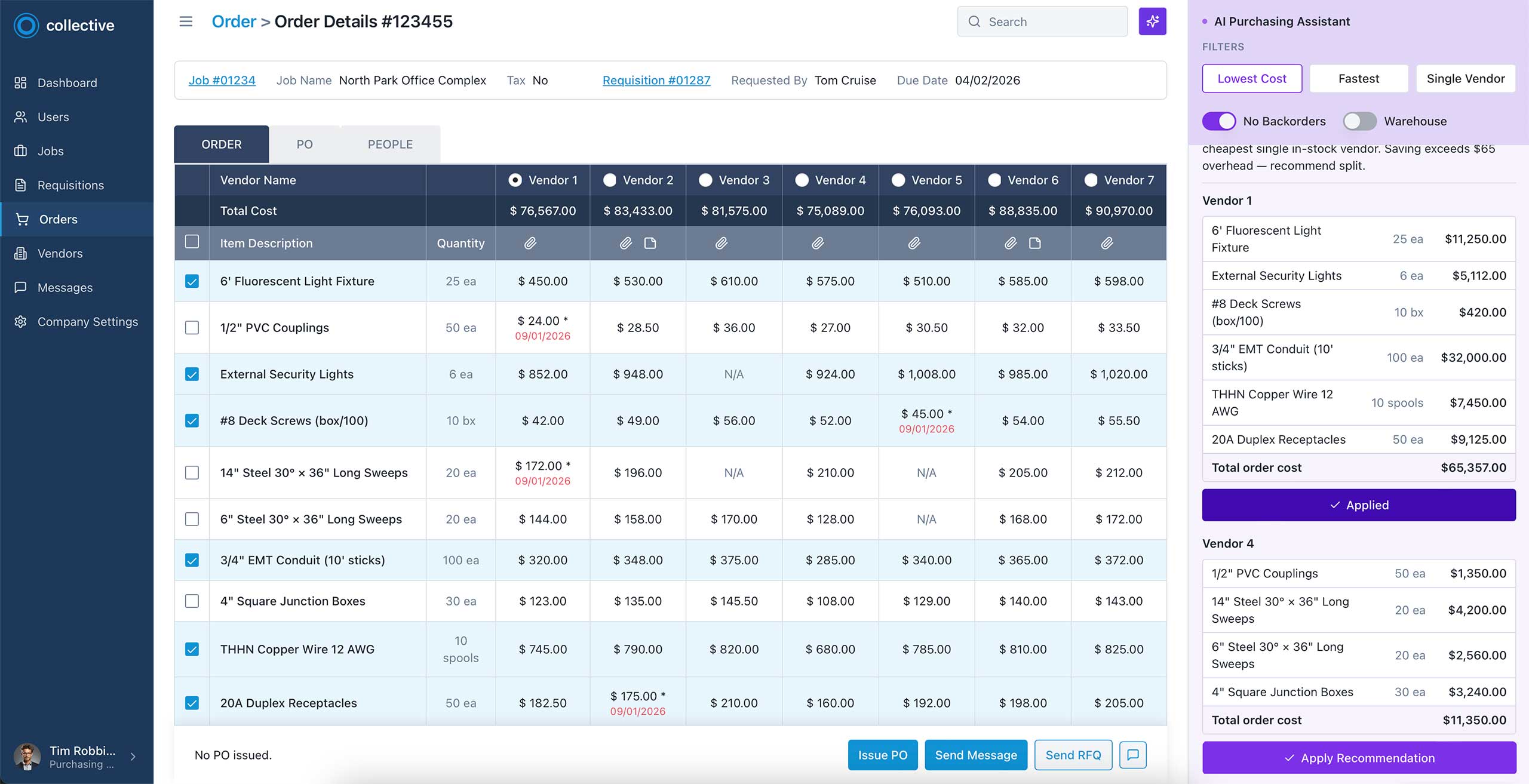
Task: Click Vendor 6 document note icon
Action: pyautogui.click(x=1034, y=243)
